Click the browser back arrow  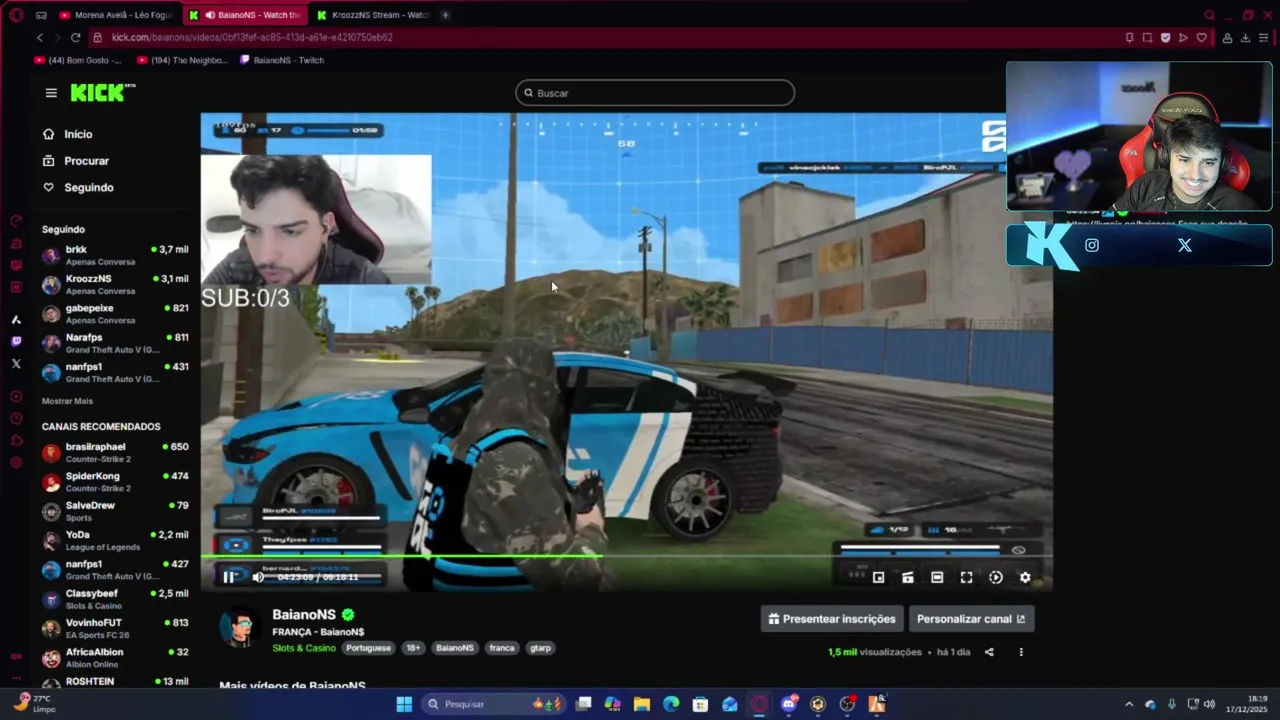40,37
